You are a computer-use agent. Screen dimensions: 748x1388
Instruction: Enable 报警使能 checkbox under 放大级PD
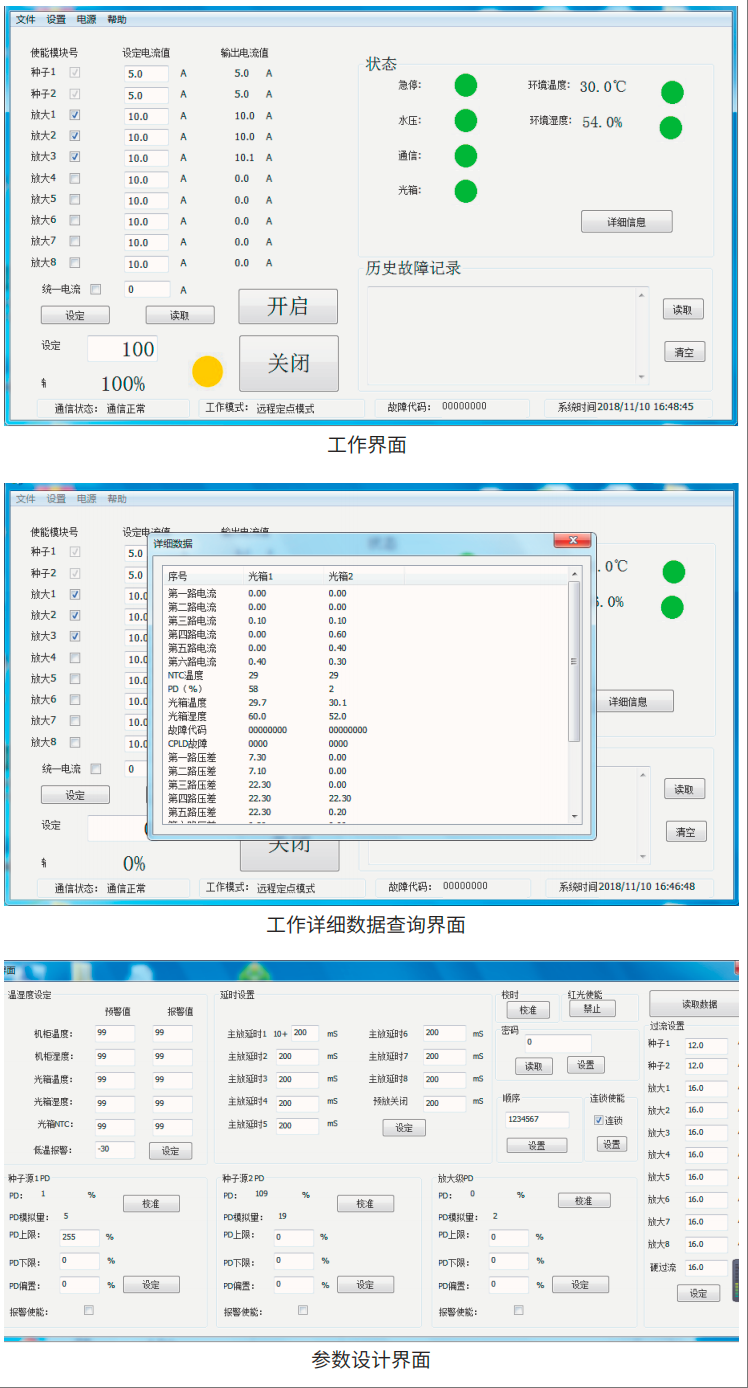[518, 1310]
